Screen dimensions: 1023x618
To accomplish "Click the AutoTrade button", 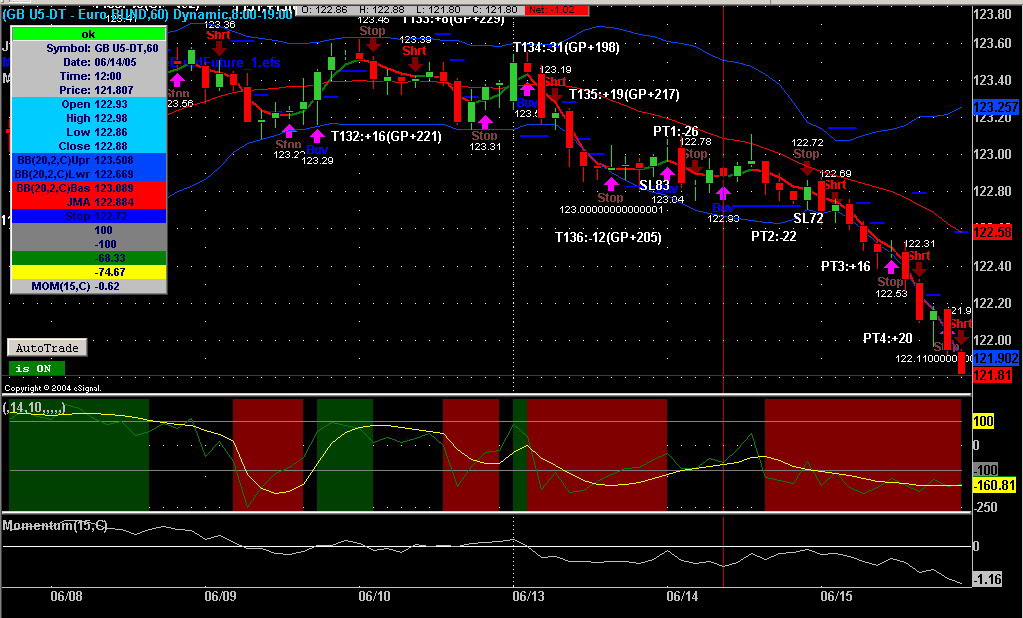I will coord(47,348).
